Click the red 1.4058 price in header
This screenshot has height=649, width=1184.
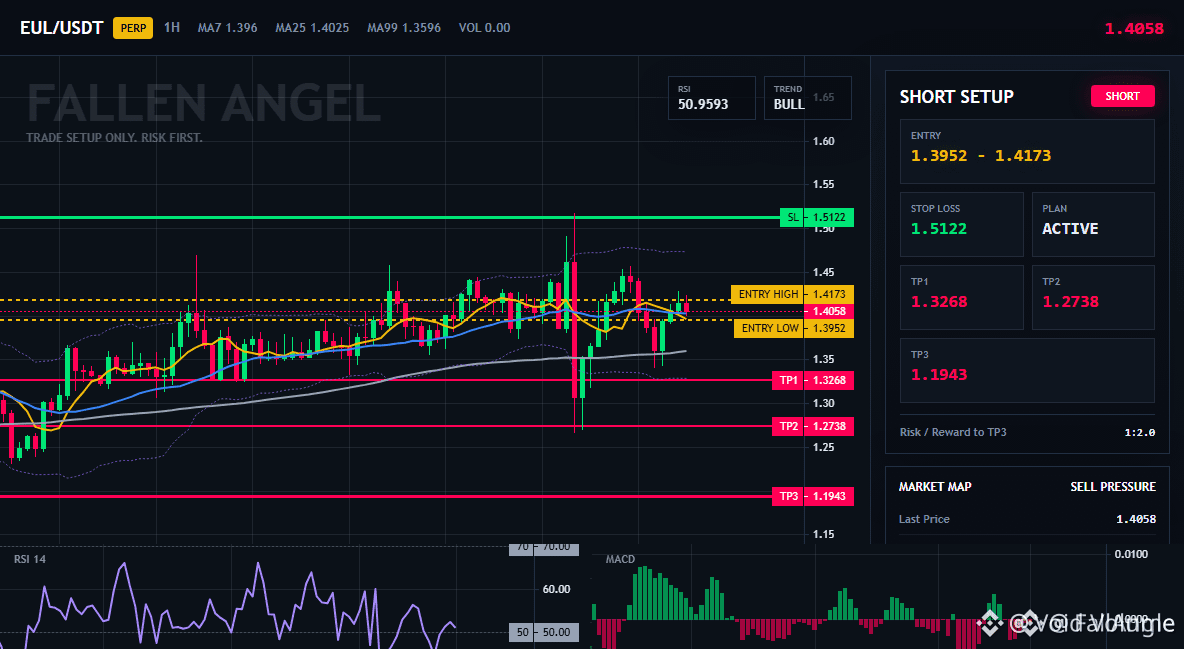[x=1134, y=29]
